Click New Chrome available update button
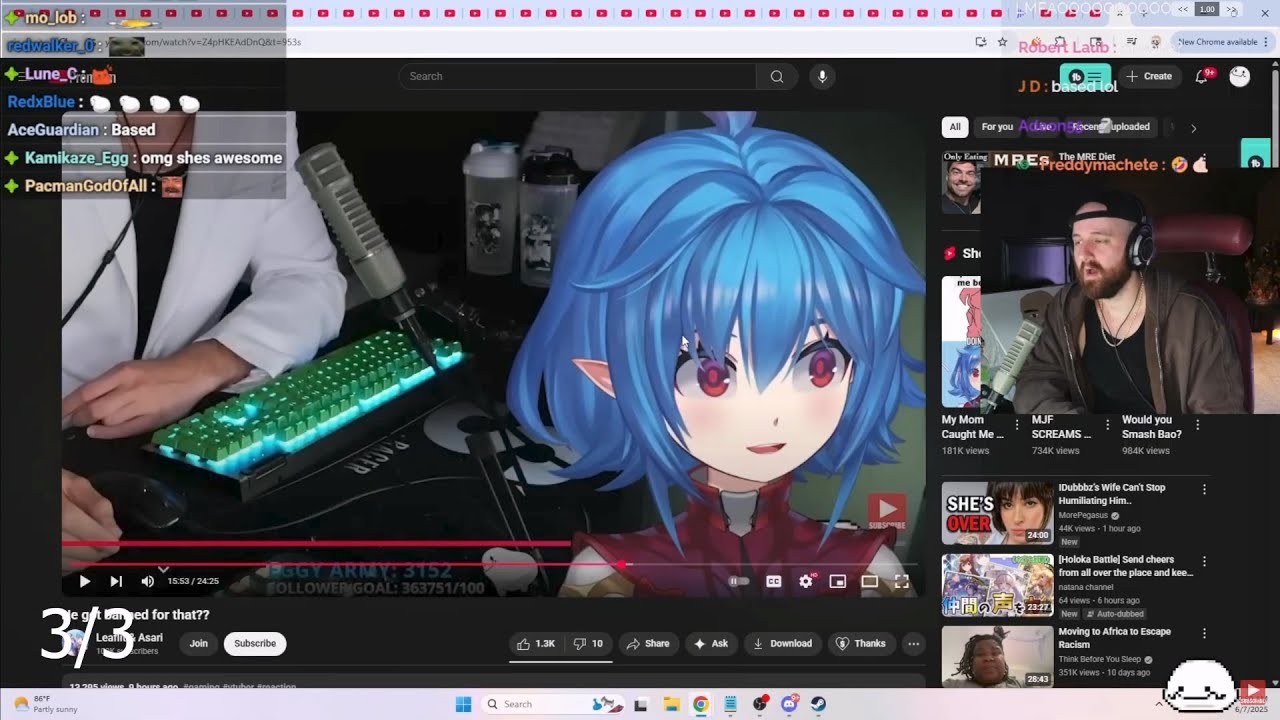Screen dimensions: 1280x720 coord(1222,42)
